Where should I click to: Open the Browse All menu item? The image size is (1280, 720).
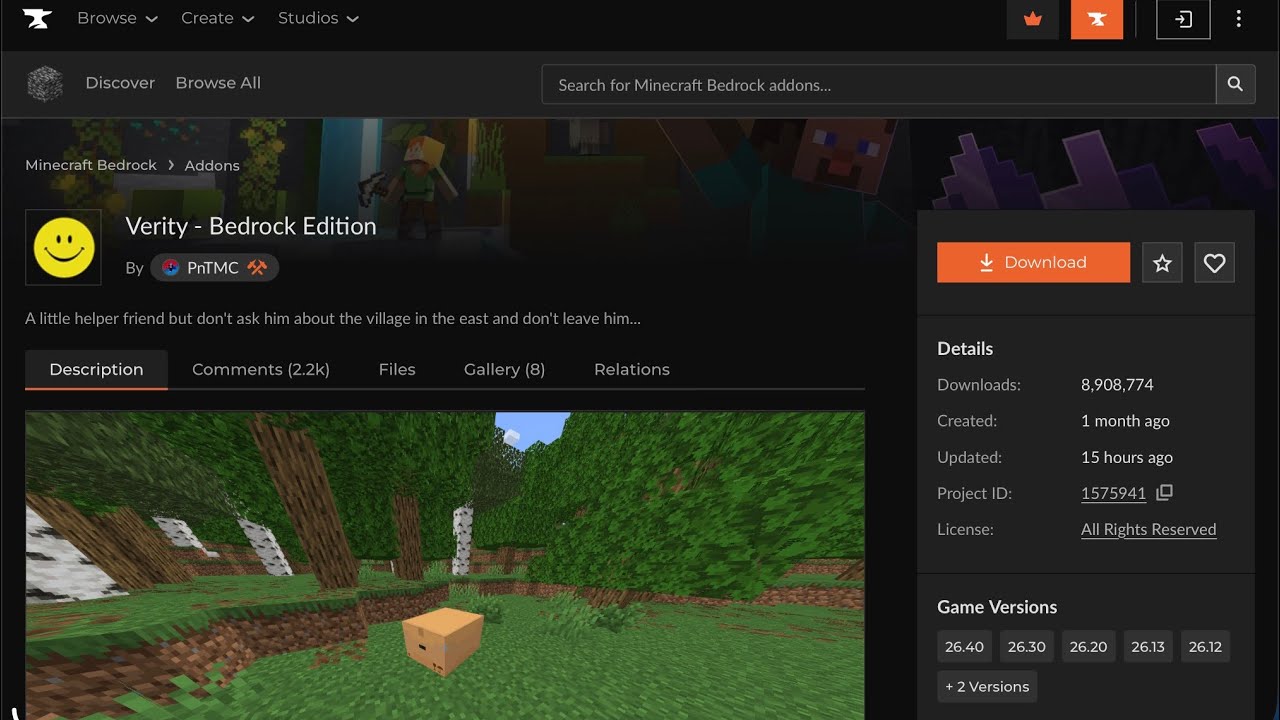pyautogui.click(x=218, y=83)
